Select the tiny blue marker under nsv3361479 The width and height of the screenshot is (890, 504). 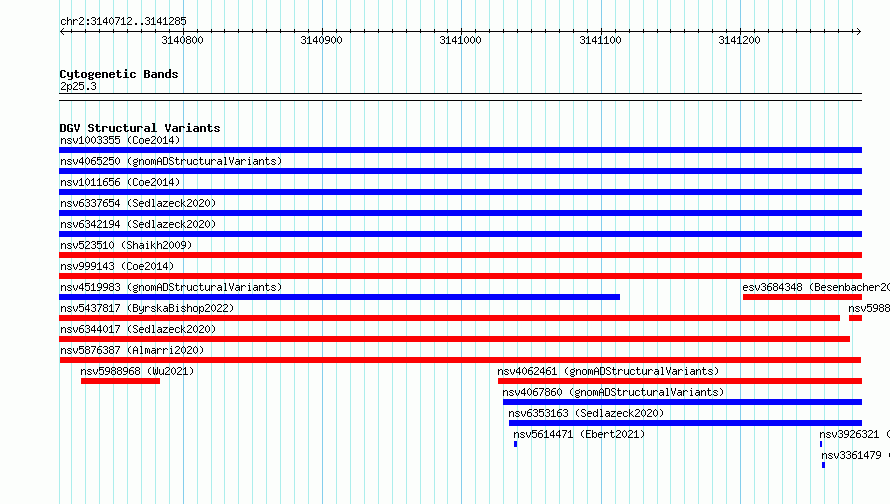tap(824, 465)
